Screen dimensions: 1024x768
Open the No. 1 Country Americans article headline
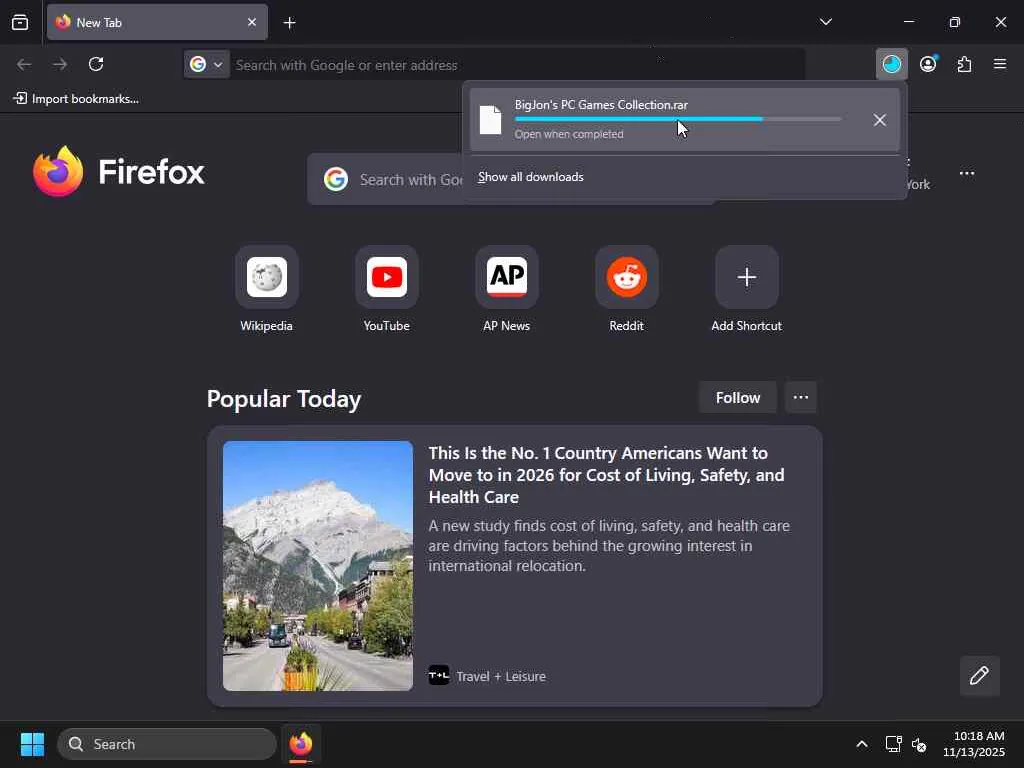[x=607, y=475]
